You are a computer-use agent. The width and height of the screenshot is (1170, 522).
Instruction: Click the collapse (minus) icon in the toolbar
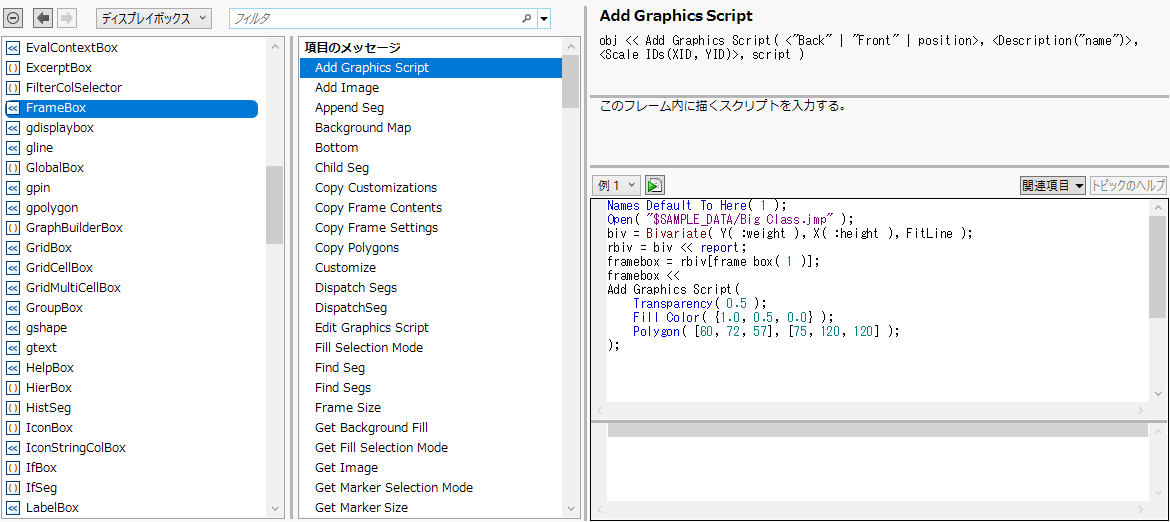tap(14, 18)
